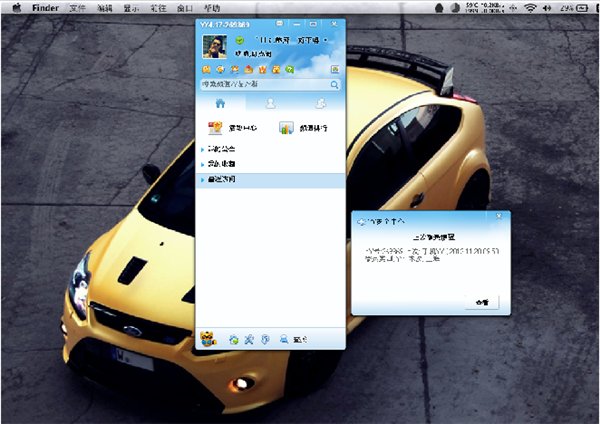600x424 pixels.
Task: Open the Apple menu
Action: 17,8
